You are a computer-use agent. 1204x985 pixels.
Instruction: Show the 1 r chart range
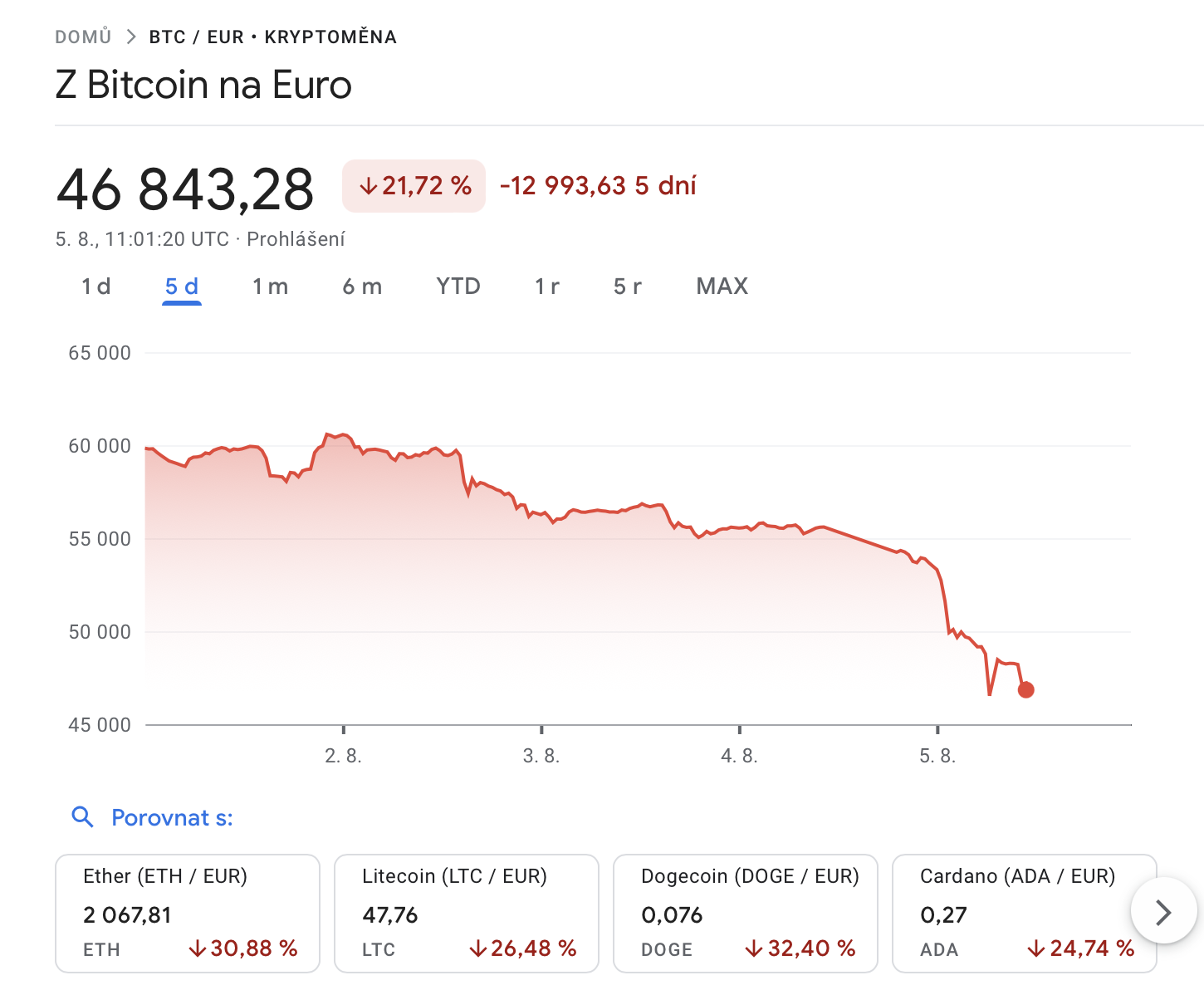[x=547, y=287]
